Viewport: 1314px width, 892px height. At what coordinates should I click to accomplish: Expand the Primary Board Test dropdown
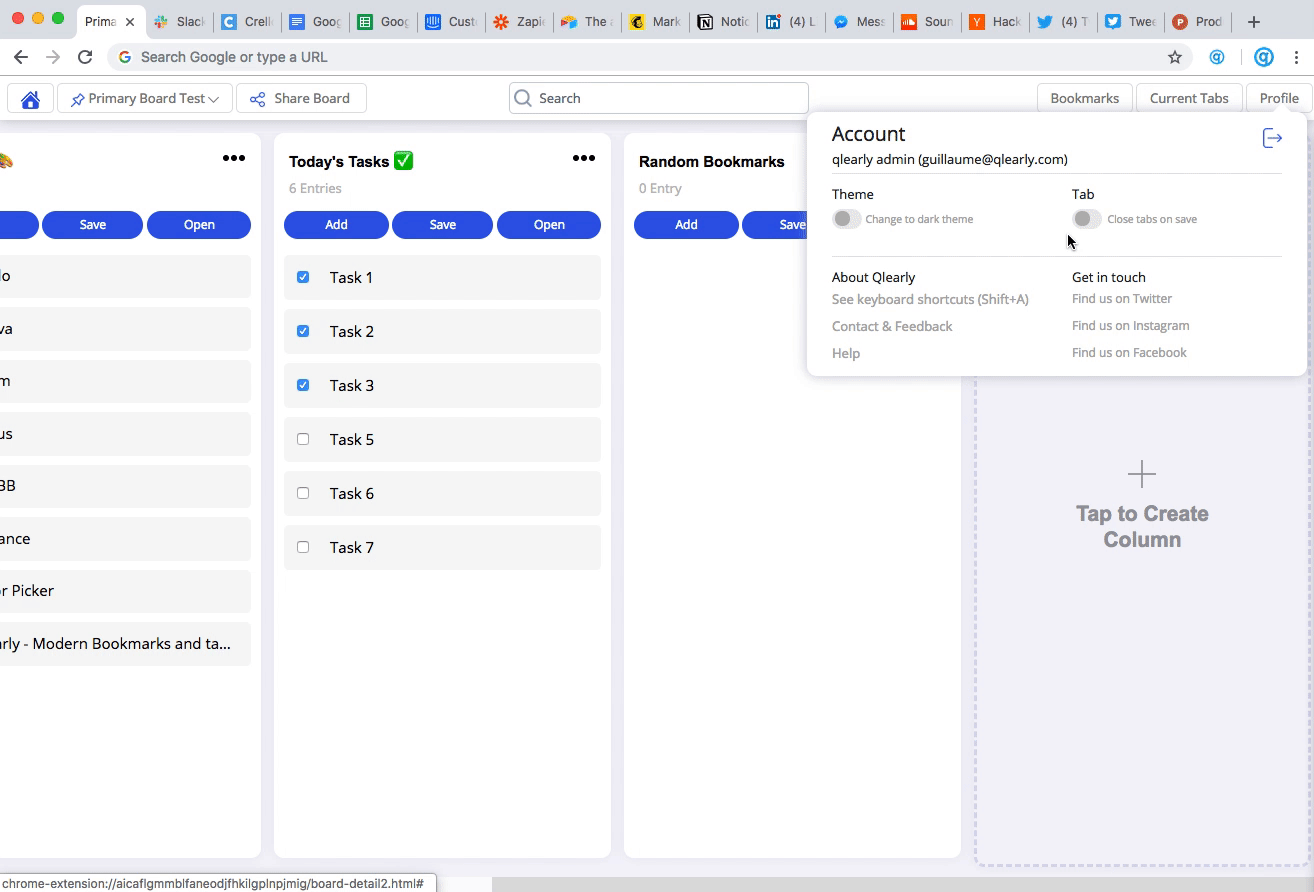pyautogui.click(x=145, y=98)
